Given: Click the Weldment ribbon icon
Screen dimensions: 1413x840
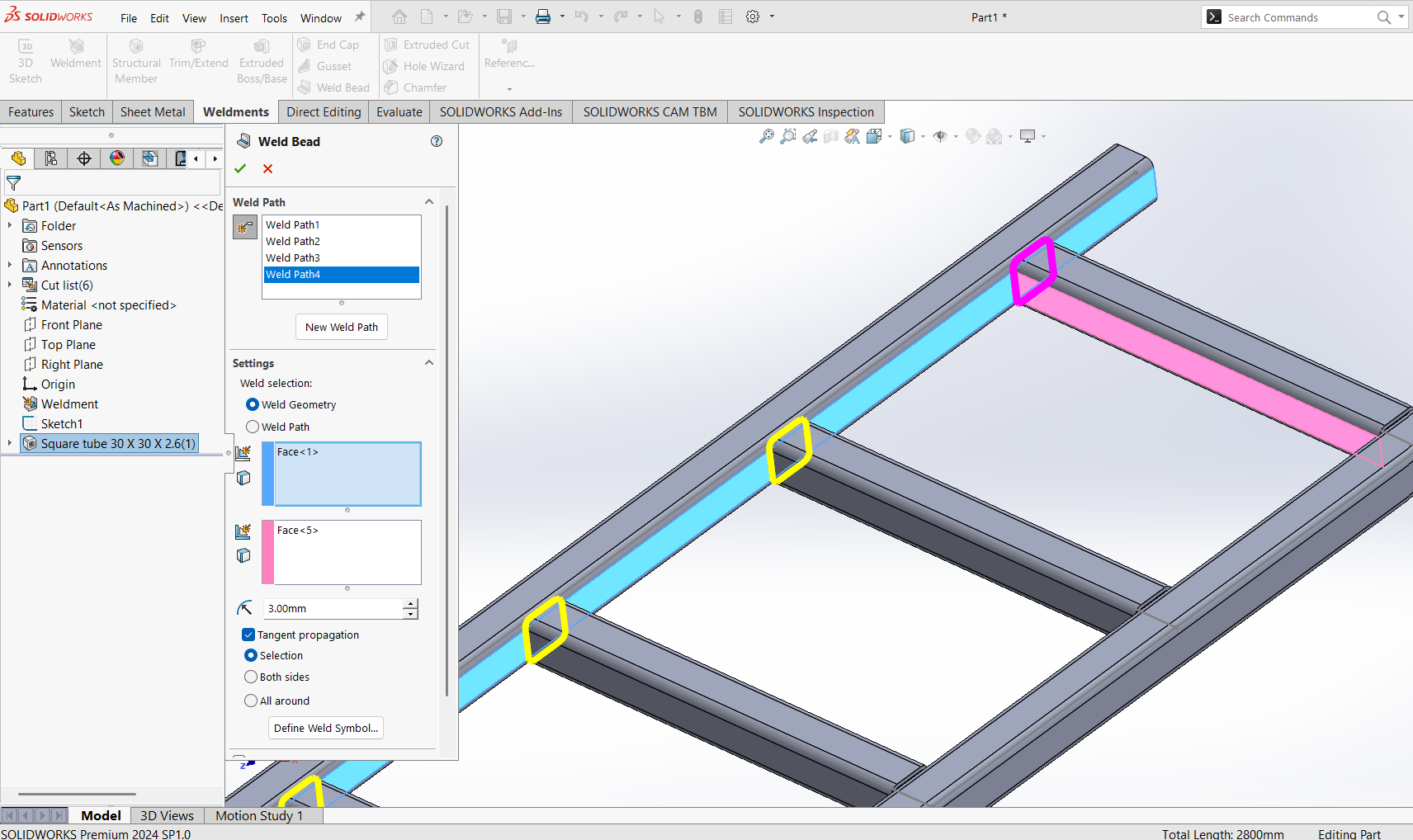Looking at the screenshot, I should point(76,54).
